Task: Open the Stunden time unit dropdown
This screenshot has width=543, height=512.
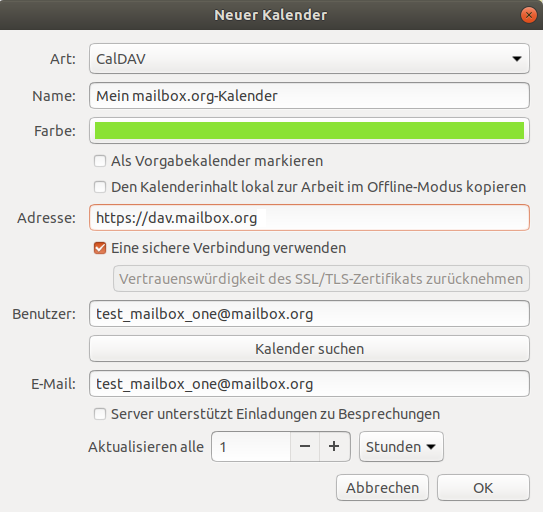Action: (x=401, y=447)
